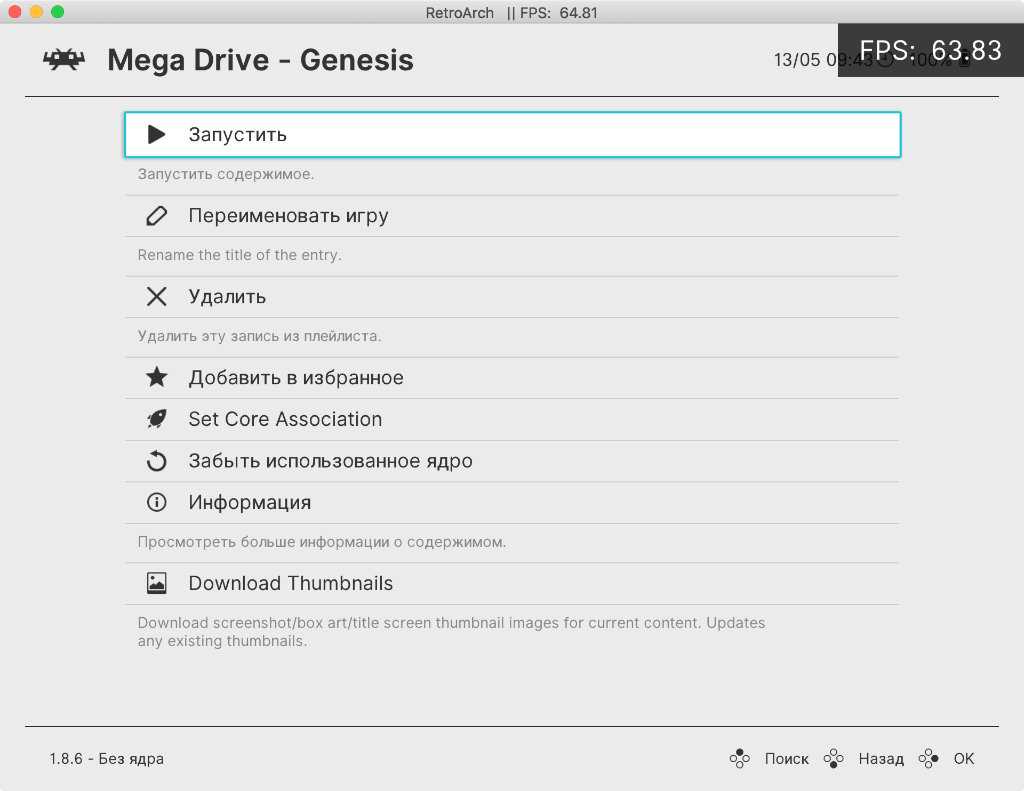Click the X icon next to Удалить
The width and height of the screenshot is (1024, 791).
[x=156, y=297]
